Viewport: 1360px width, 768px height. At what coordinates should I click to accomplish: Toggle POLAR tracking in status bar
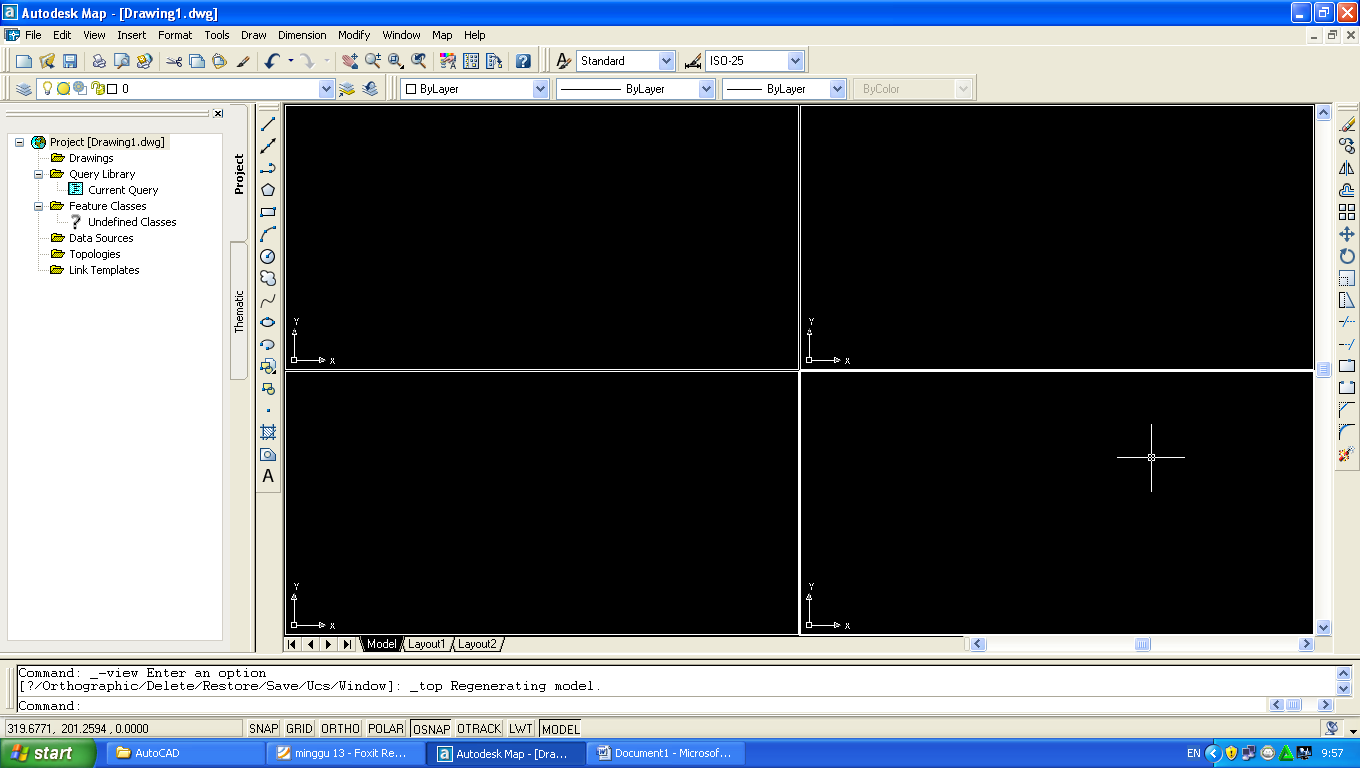pos(386,729)
